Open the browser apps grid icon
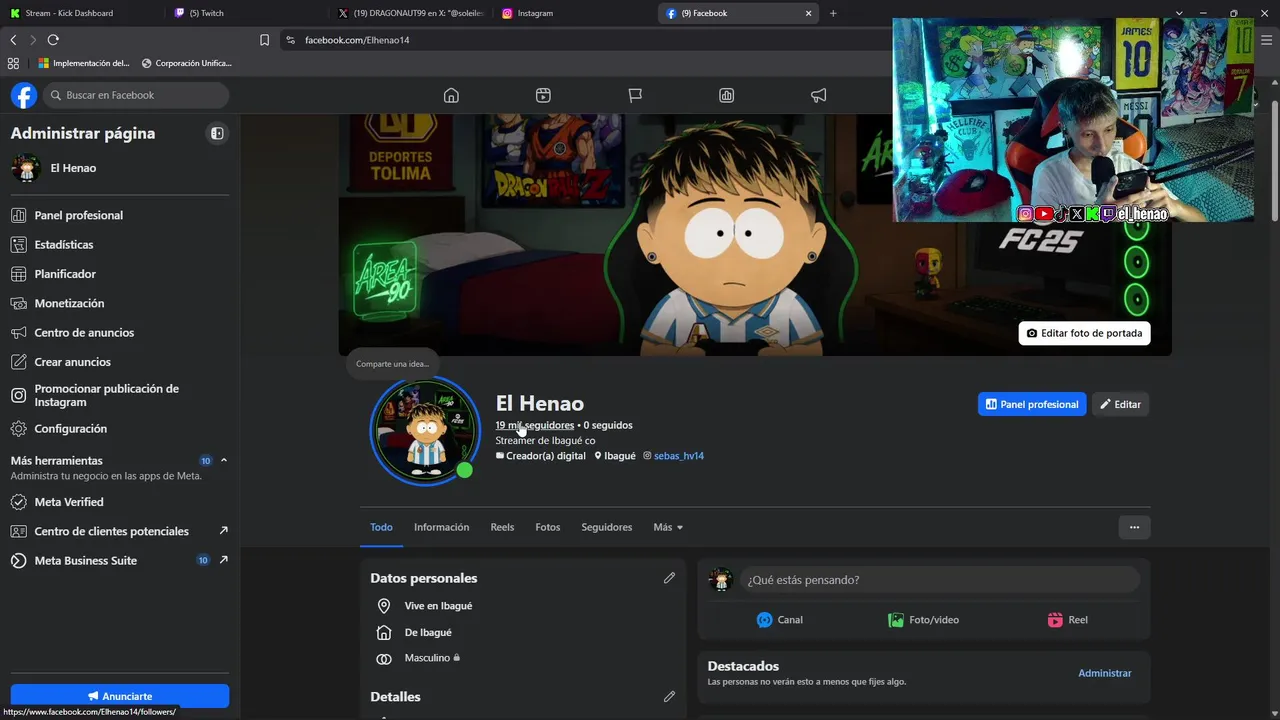Image resolution: width=1280 pixels, height=720 pixels. coord(13,63)
